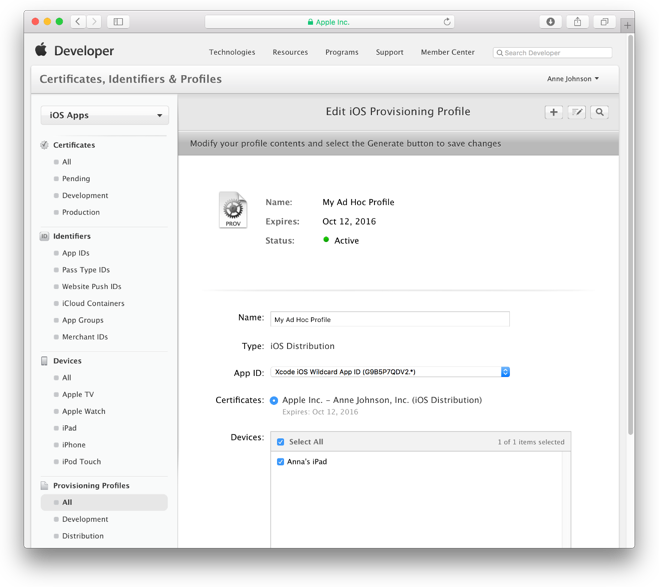Screen dimensions: 659x587
Task: Click the Provisioning Profiles section heading
Action: [x=91, y=485]
